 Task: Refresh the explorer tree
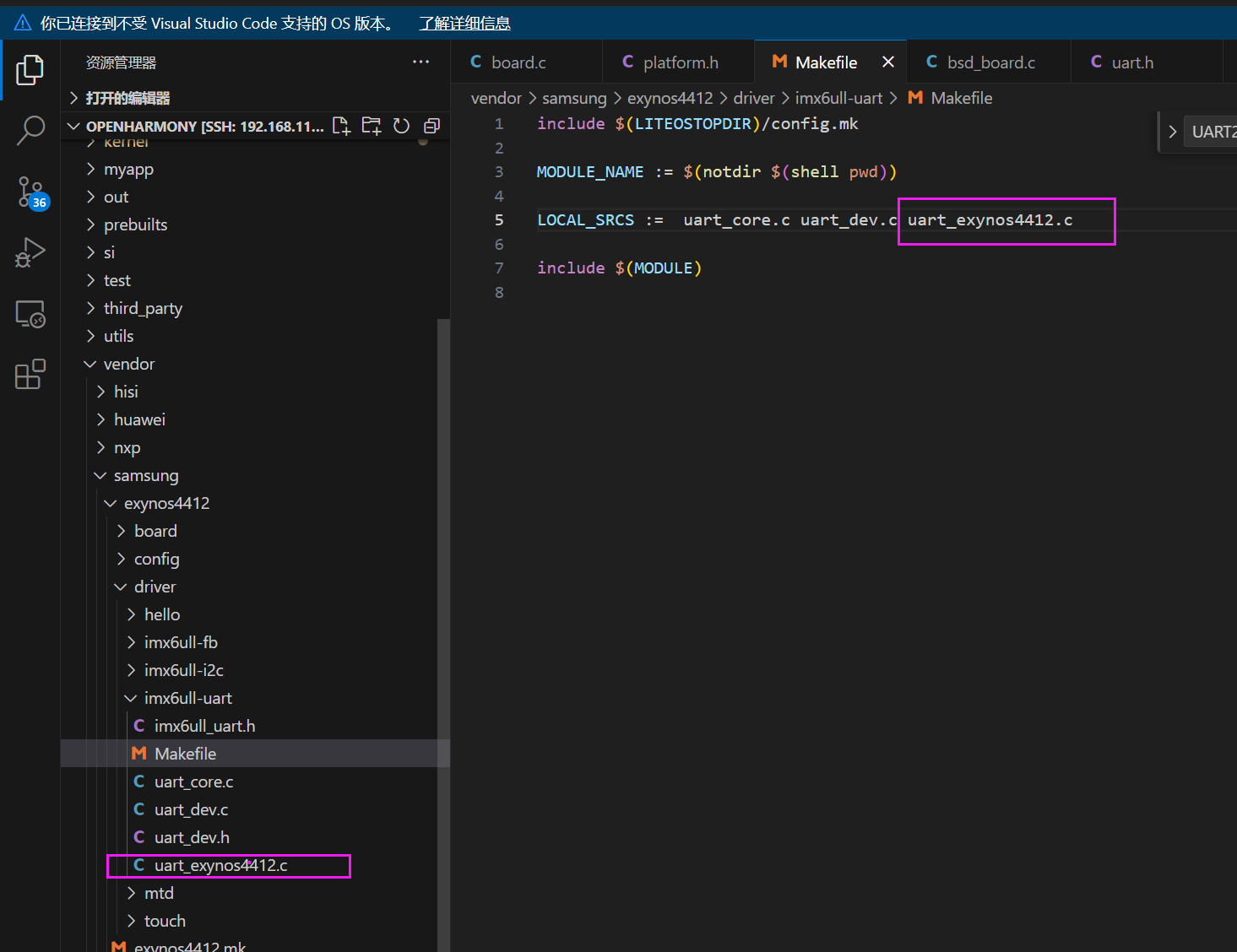402,126
